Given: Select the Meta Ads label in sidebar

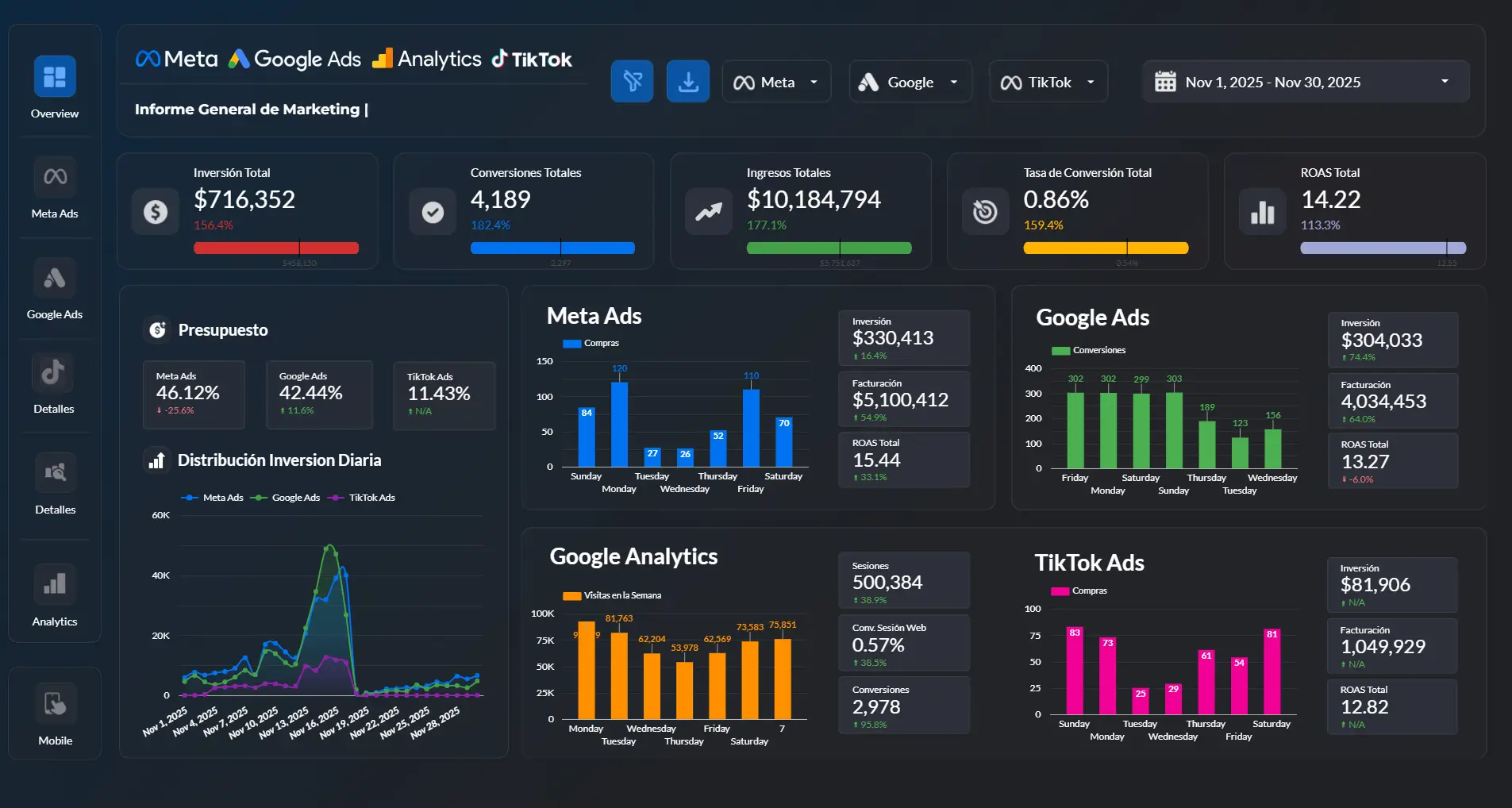Looking at the screenshot, I should pos(55,214).
